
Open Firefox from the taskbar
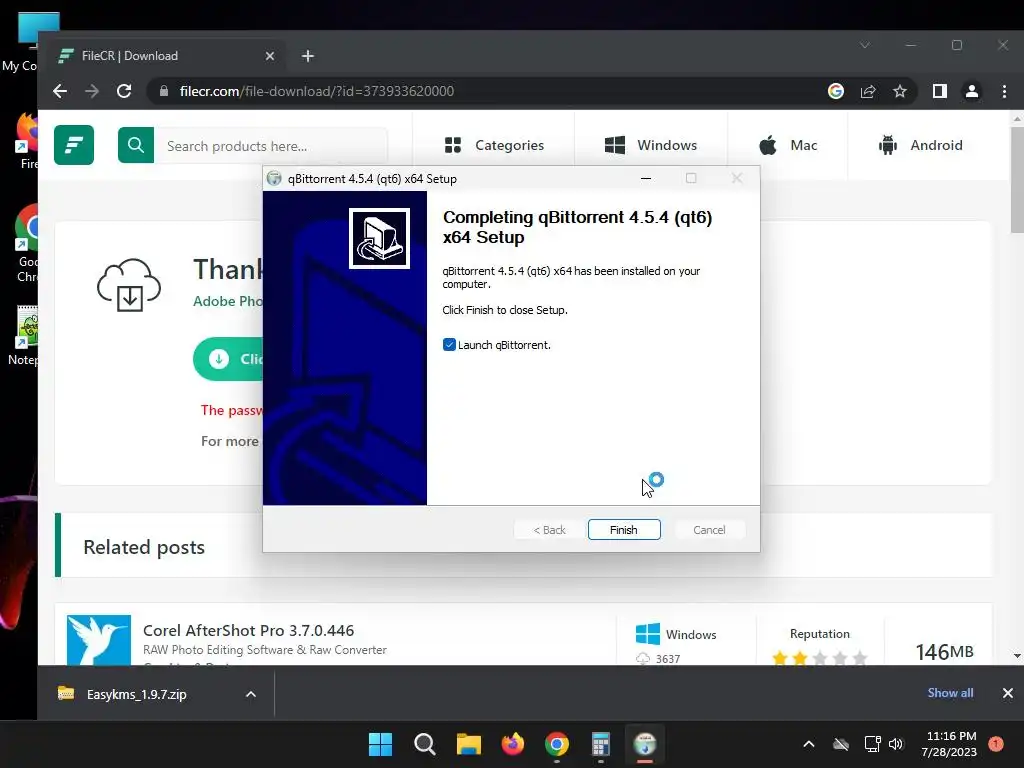[513, 744]
